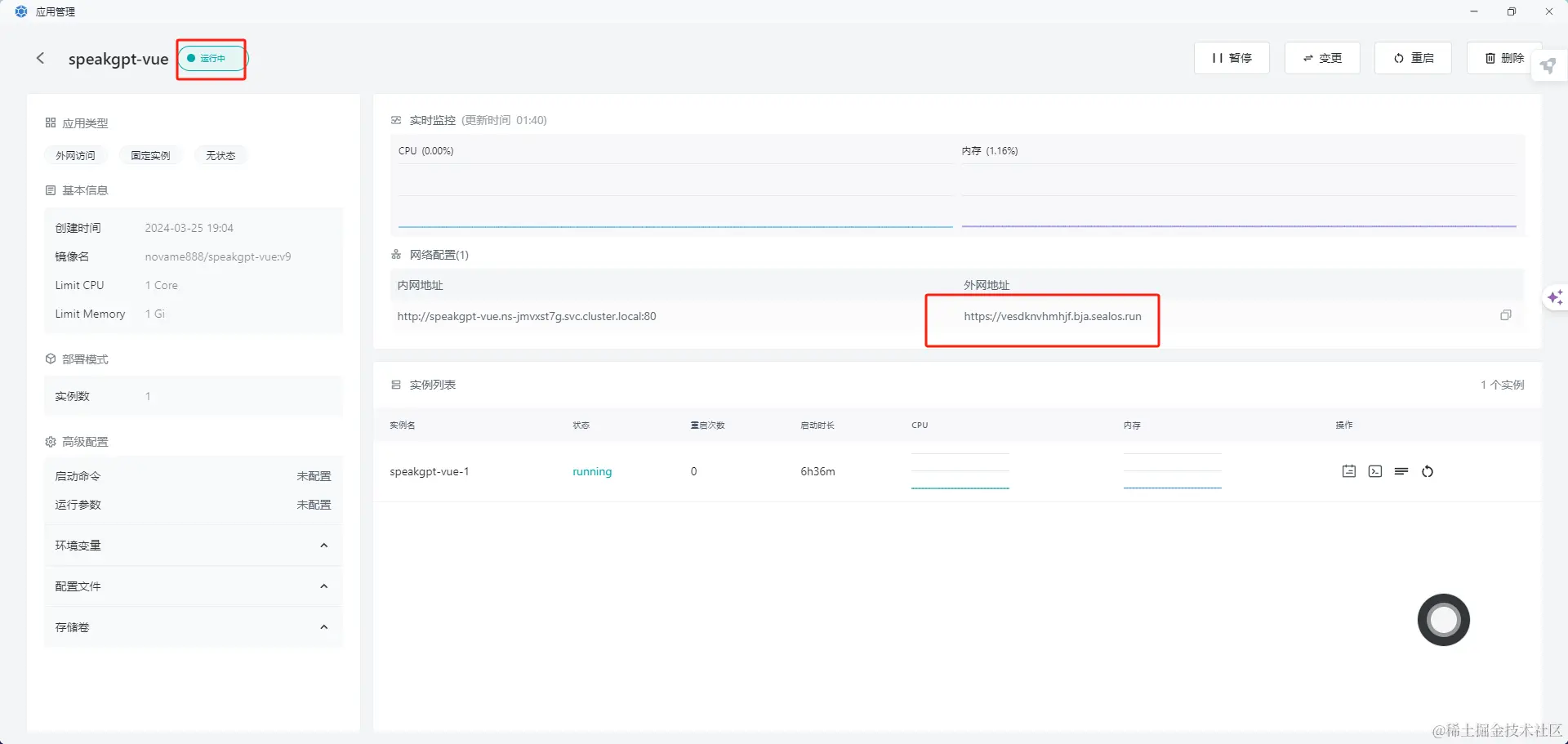This screenshot has width=1568, height=744.
Task: Click the floating circle button
Action: coord(1443,620)
